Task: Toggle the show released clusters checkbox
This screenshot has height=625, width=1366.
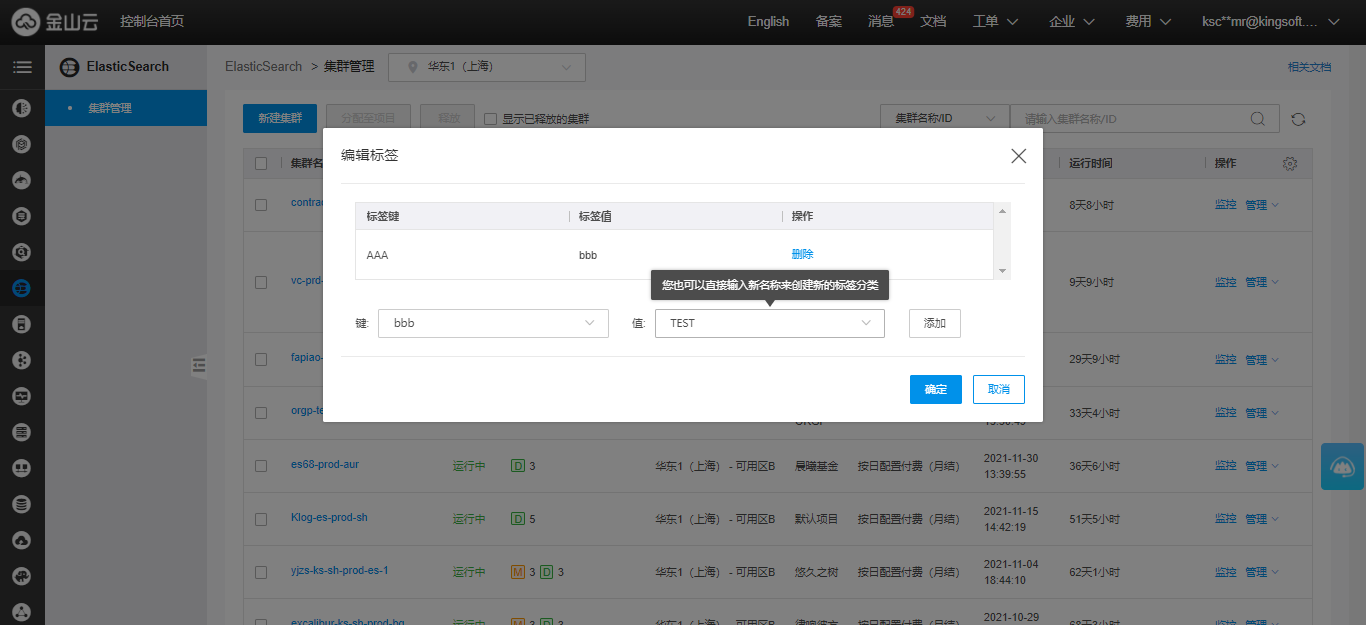Action: pos(490,119)
